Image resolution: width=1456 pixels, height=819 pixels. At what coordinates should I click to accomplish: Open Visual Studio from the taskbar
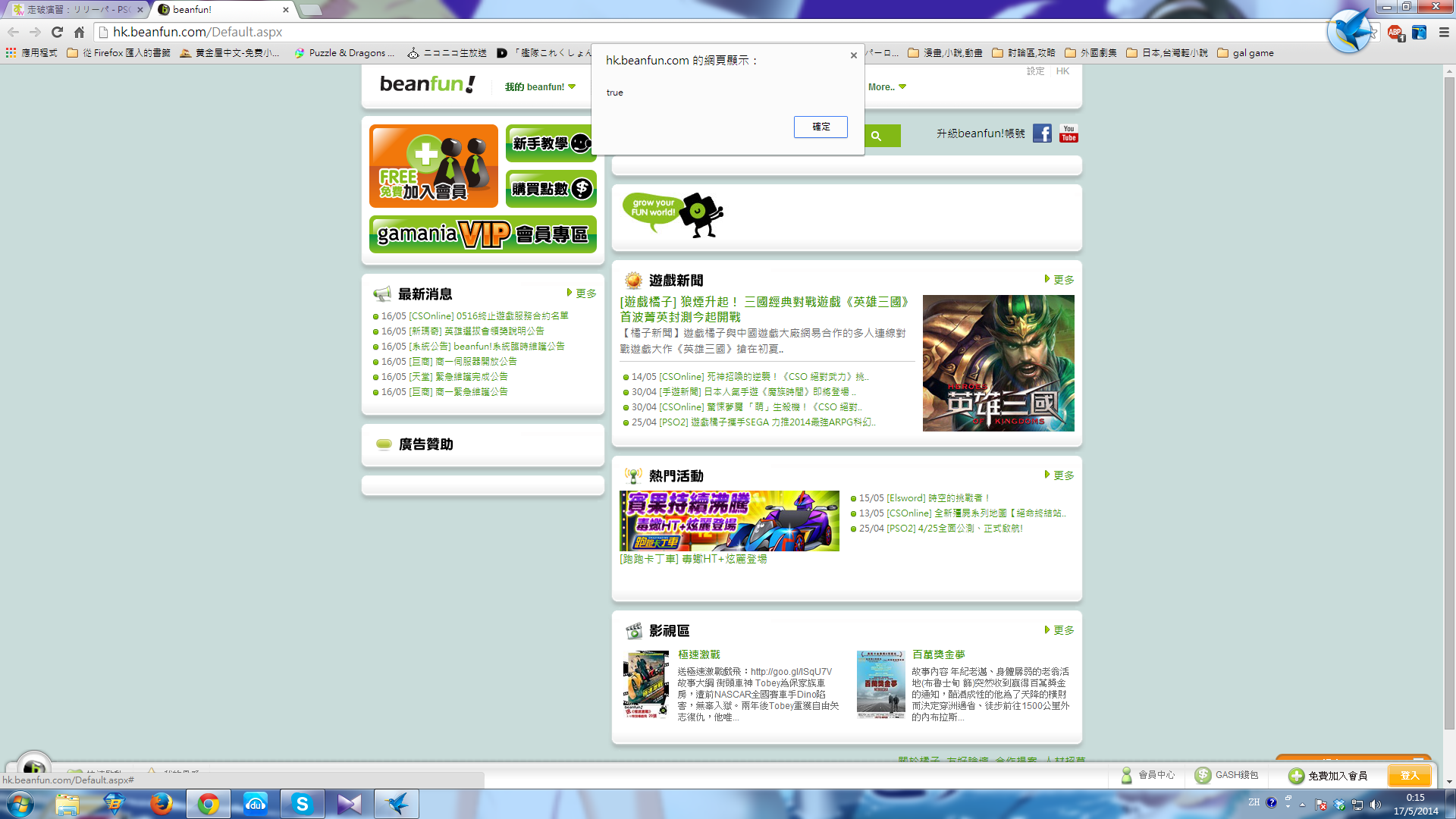tap(349, 804)
